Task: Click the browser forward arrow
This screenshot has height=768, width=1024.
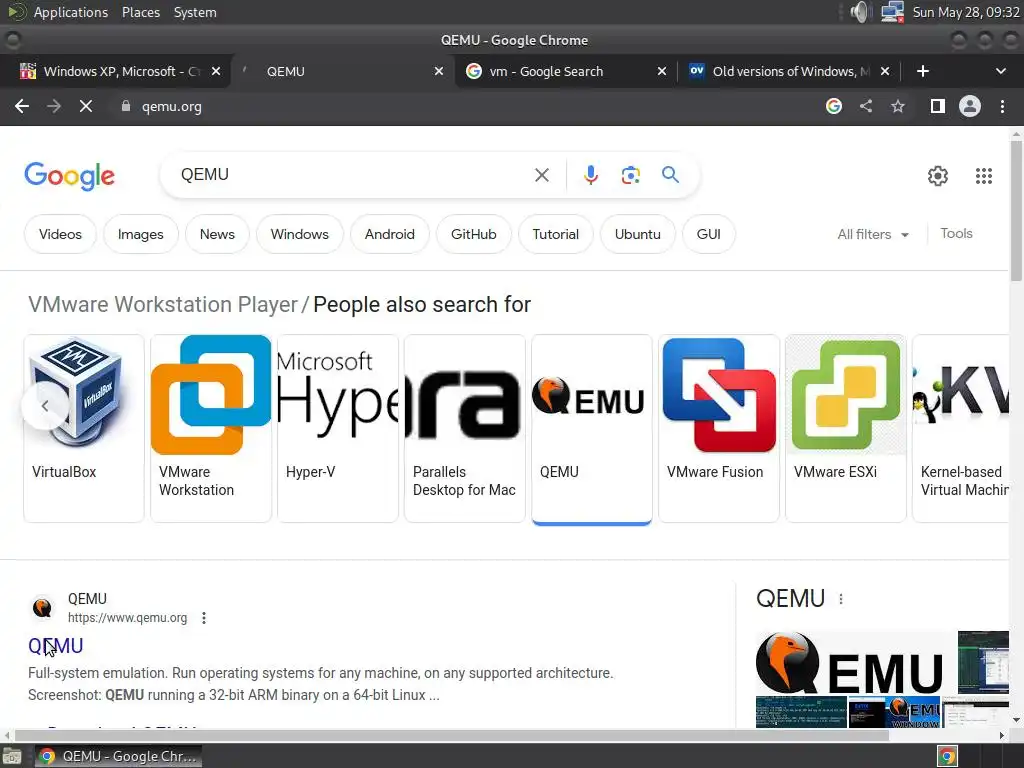Action: tap(54, 106)
